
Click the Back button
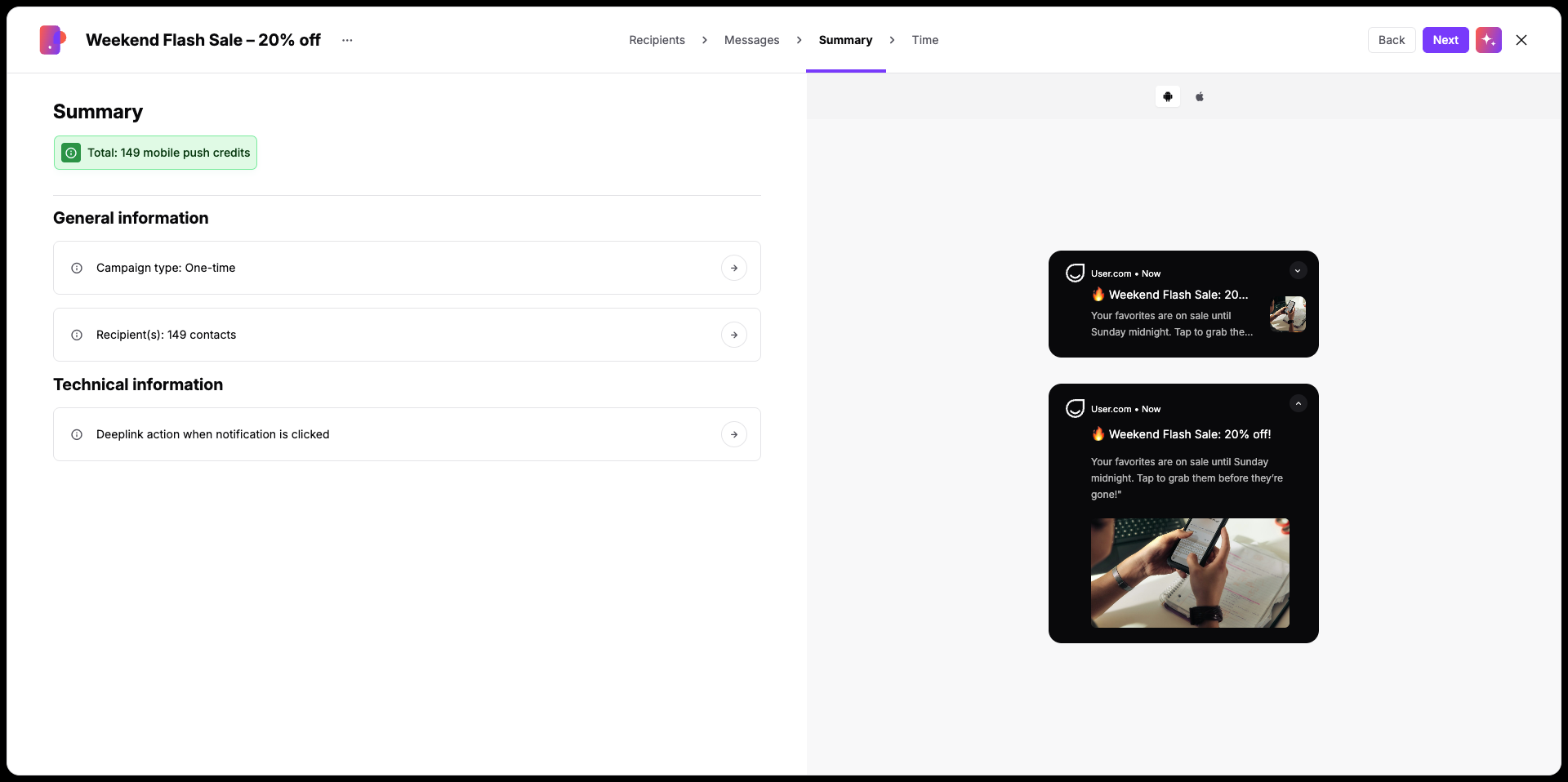[x=1392, y=40]
